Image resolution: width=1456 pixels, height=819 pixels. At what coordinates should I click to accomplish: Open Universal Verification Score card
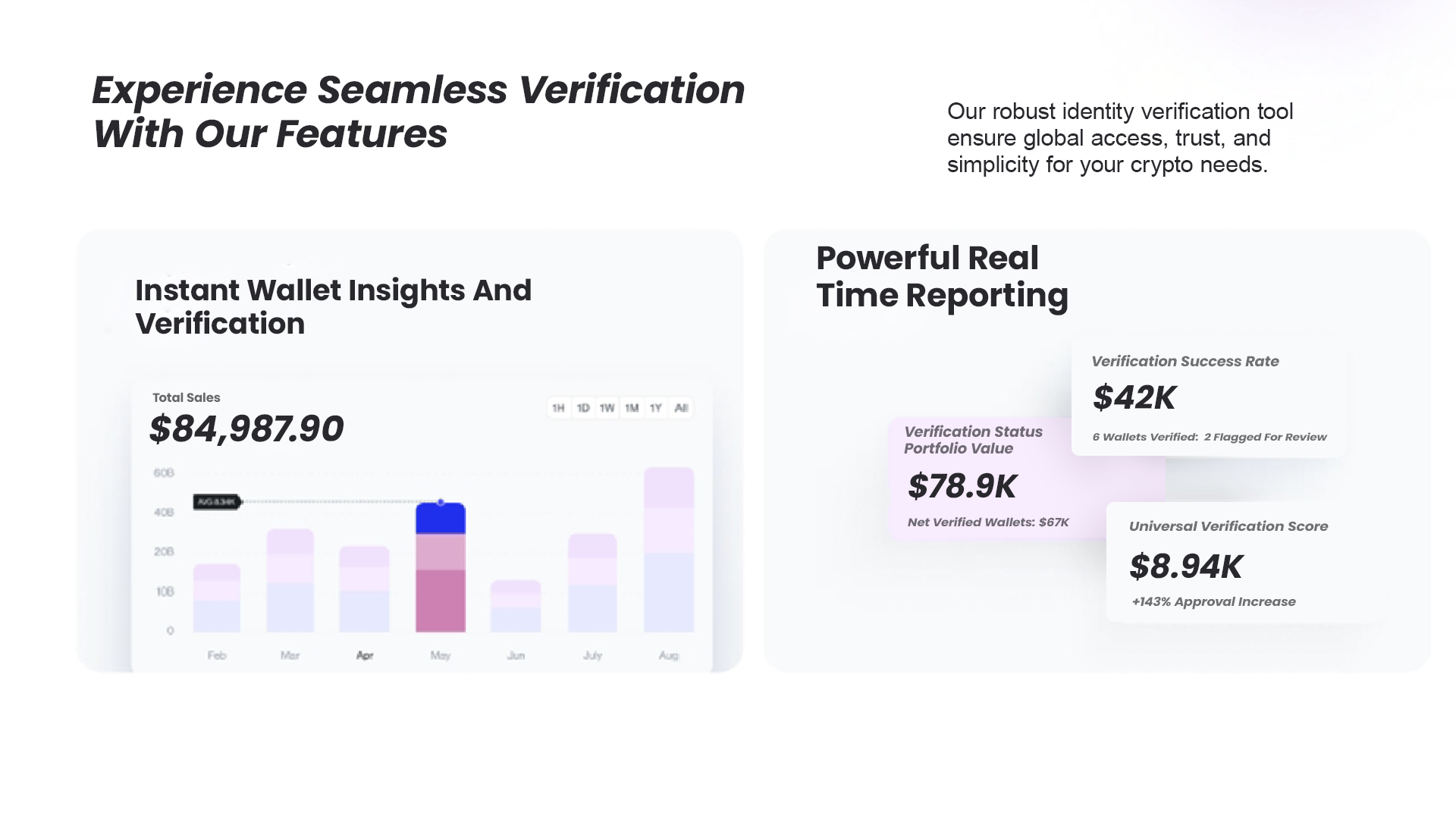point(1244,562)
